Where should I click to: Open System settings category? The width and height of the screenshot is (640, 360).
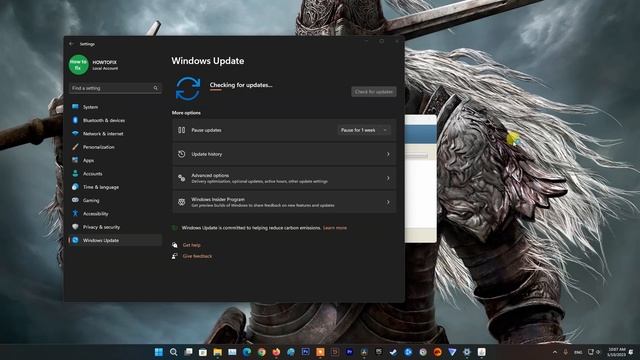[115, 107]
